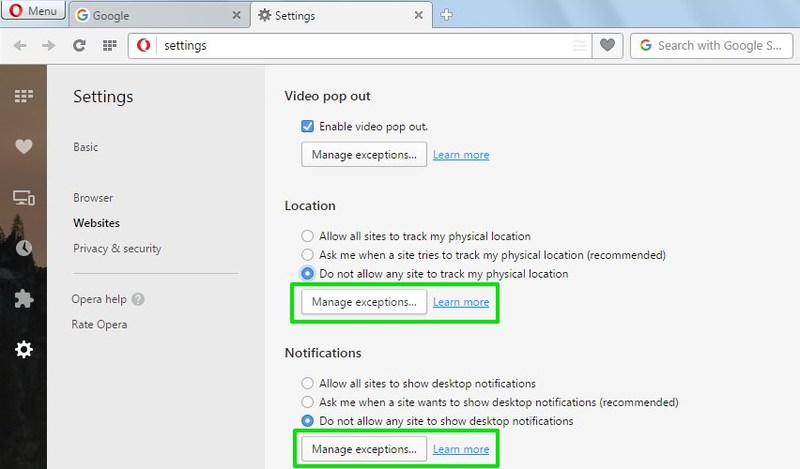Screen dimensions: 800x469
Task: Open Learn more for Notifications
Action: pyautogui.click(x=461, y=449)
